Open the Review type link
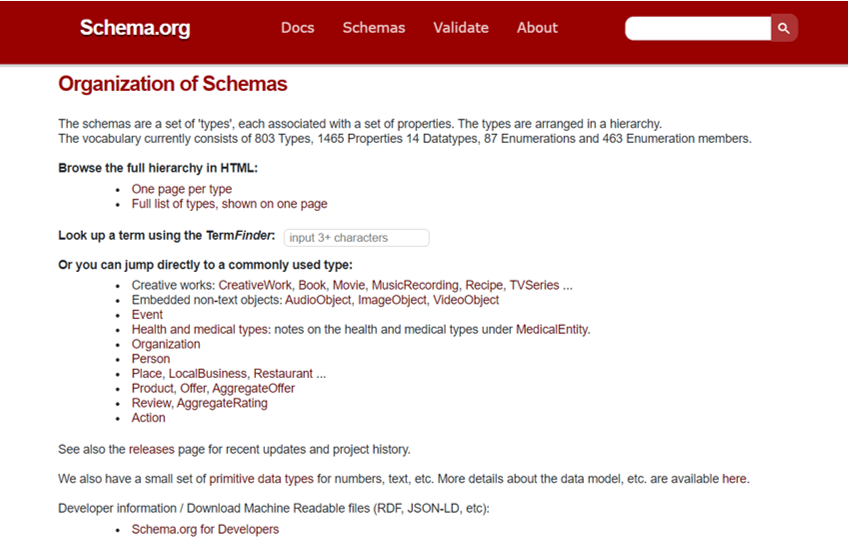Image resolution: width=848 pixels, height=557 pixels. (x=151, y=403)
